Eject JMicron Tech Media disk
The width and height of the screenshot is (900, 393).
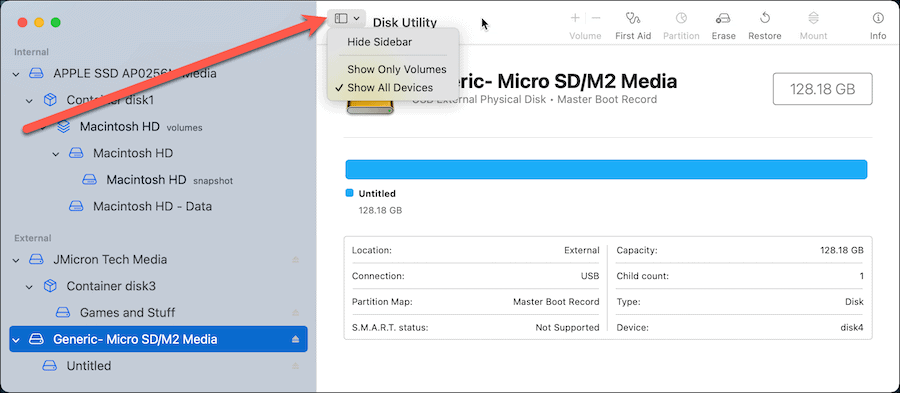tap(296, 260)
